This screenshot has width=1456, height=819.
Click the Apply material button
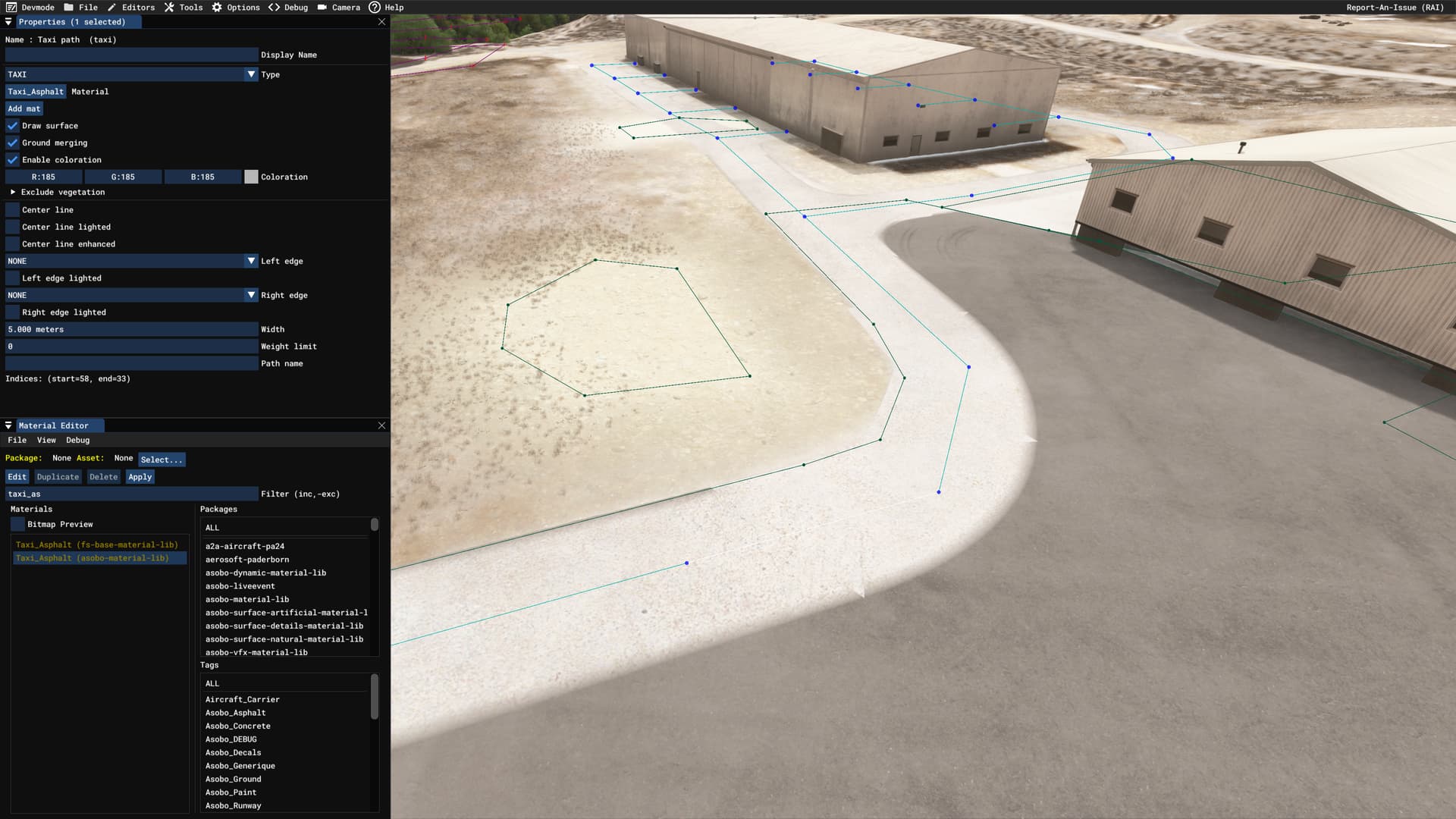coord(140,477)
